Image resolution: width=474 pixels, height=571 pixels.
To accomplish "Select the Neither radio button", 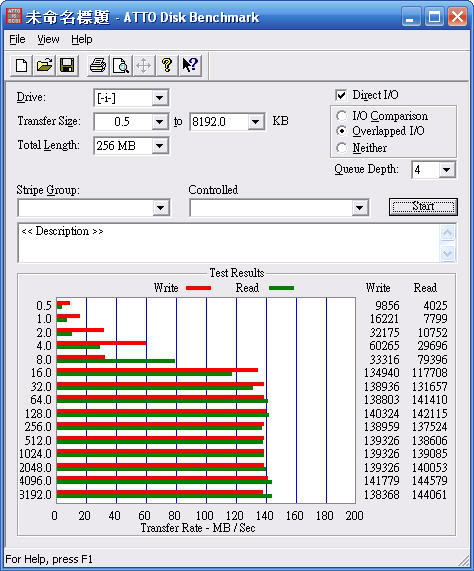I will (341, 148).
